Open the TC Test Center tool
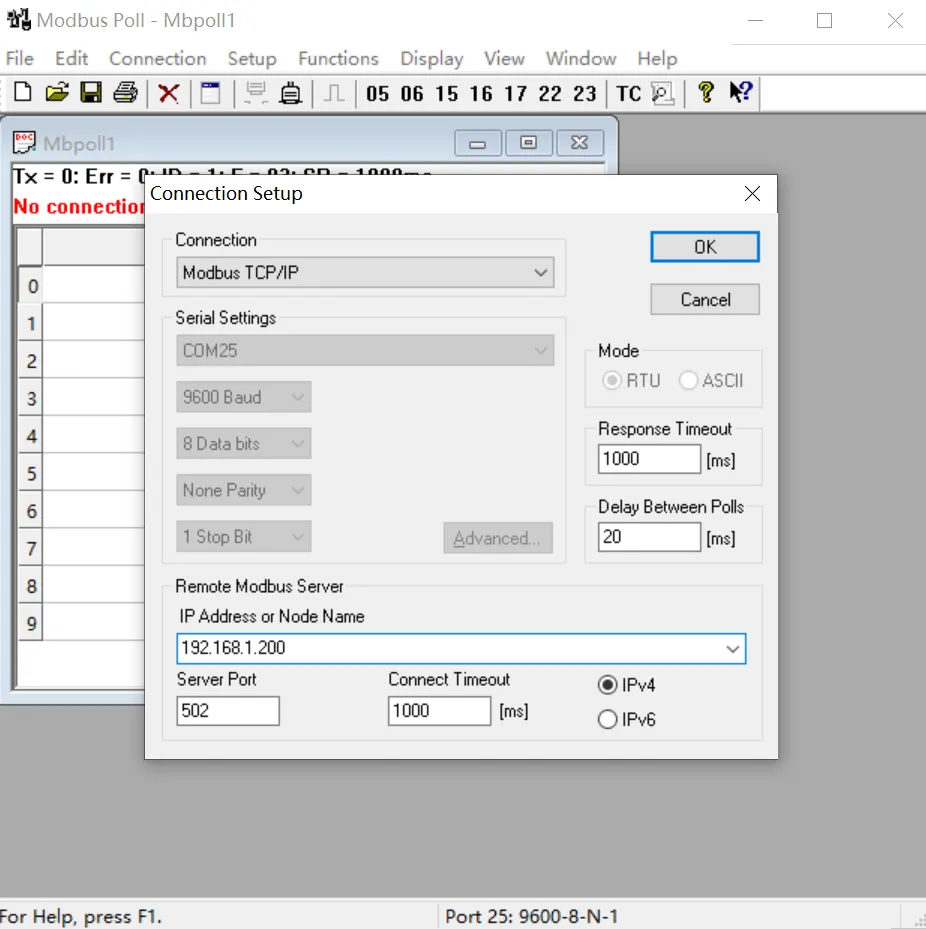This screenshot has height=929, width=926. 627,93
